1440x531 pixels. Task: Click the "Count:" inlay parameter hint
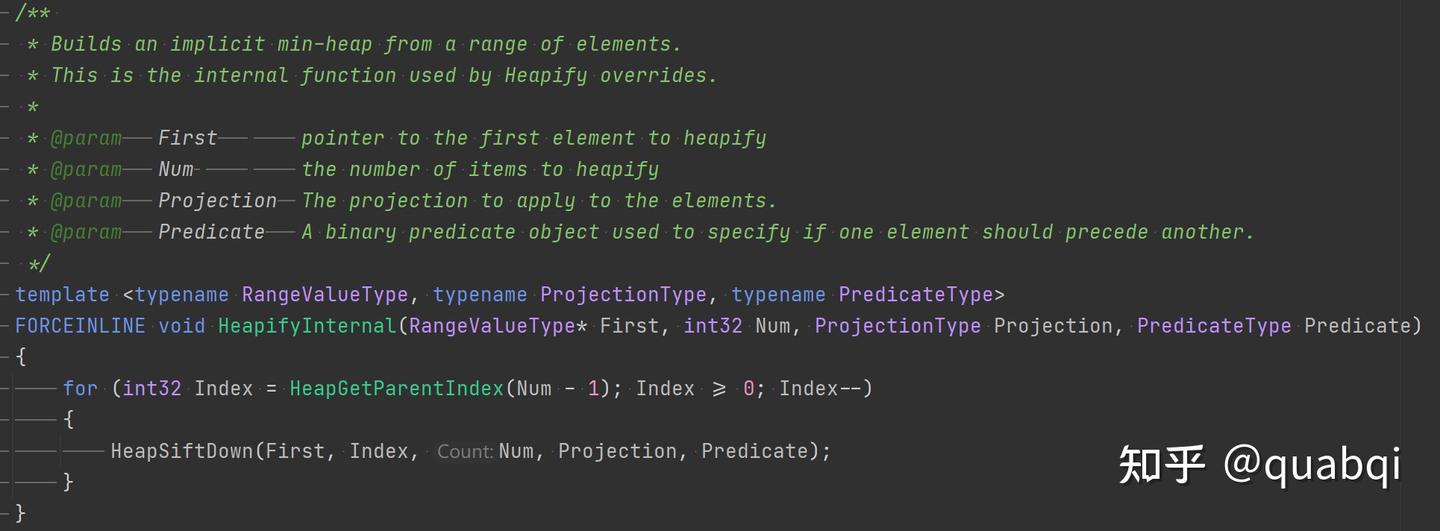[x=465, y=452]
